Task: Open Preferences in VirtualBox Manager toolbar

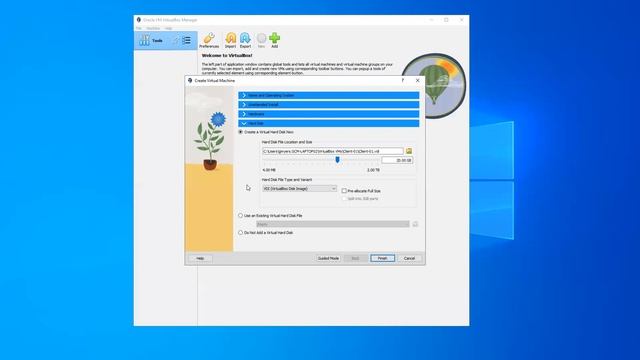Action: coord(209,40)
